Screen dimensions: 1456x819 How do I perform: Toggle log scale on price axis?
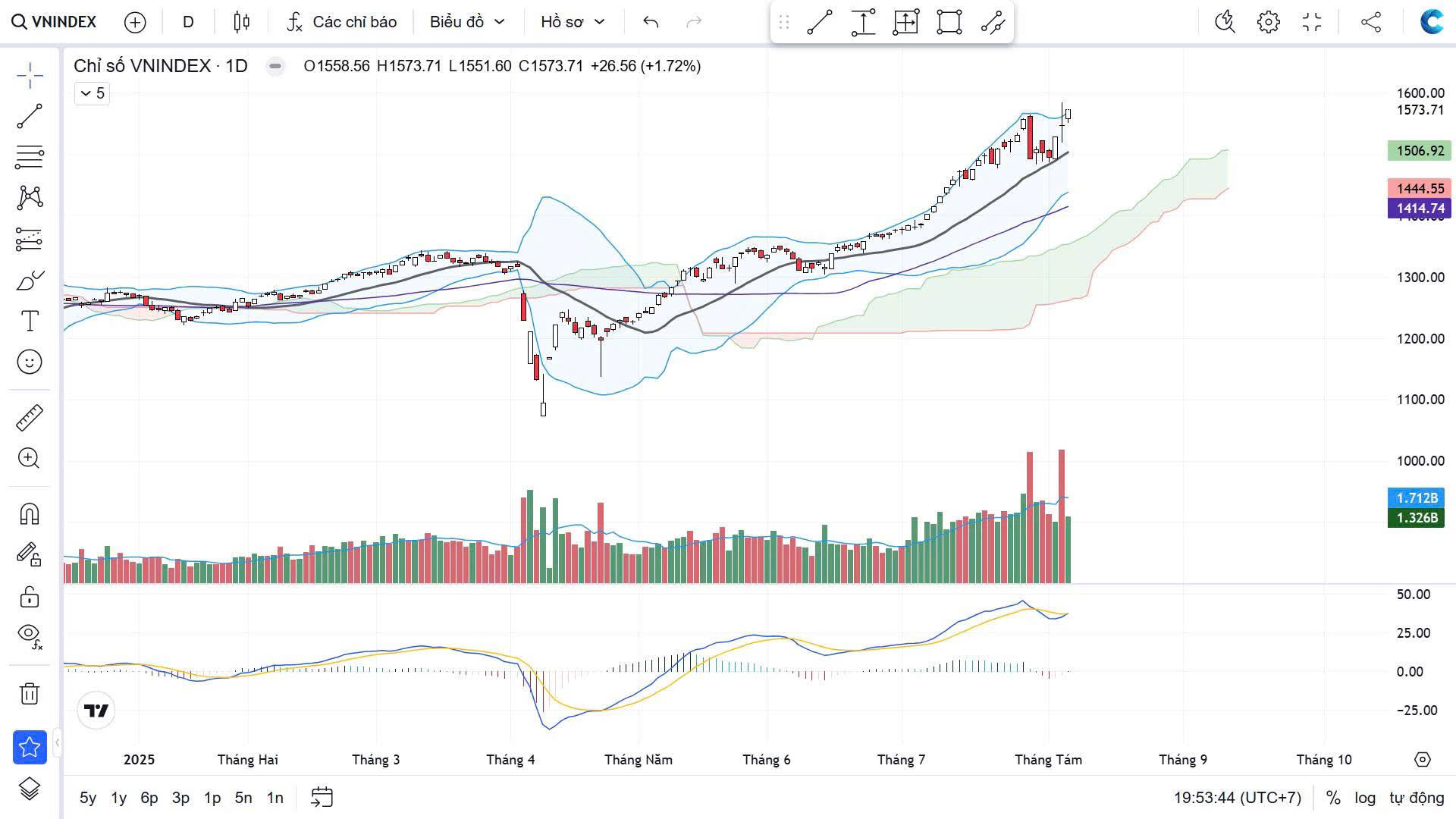click(x=1365, y=798)
